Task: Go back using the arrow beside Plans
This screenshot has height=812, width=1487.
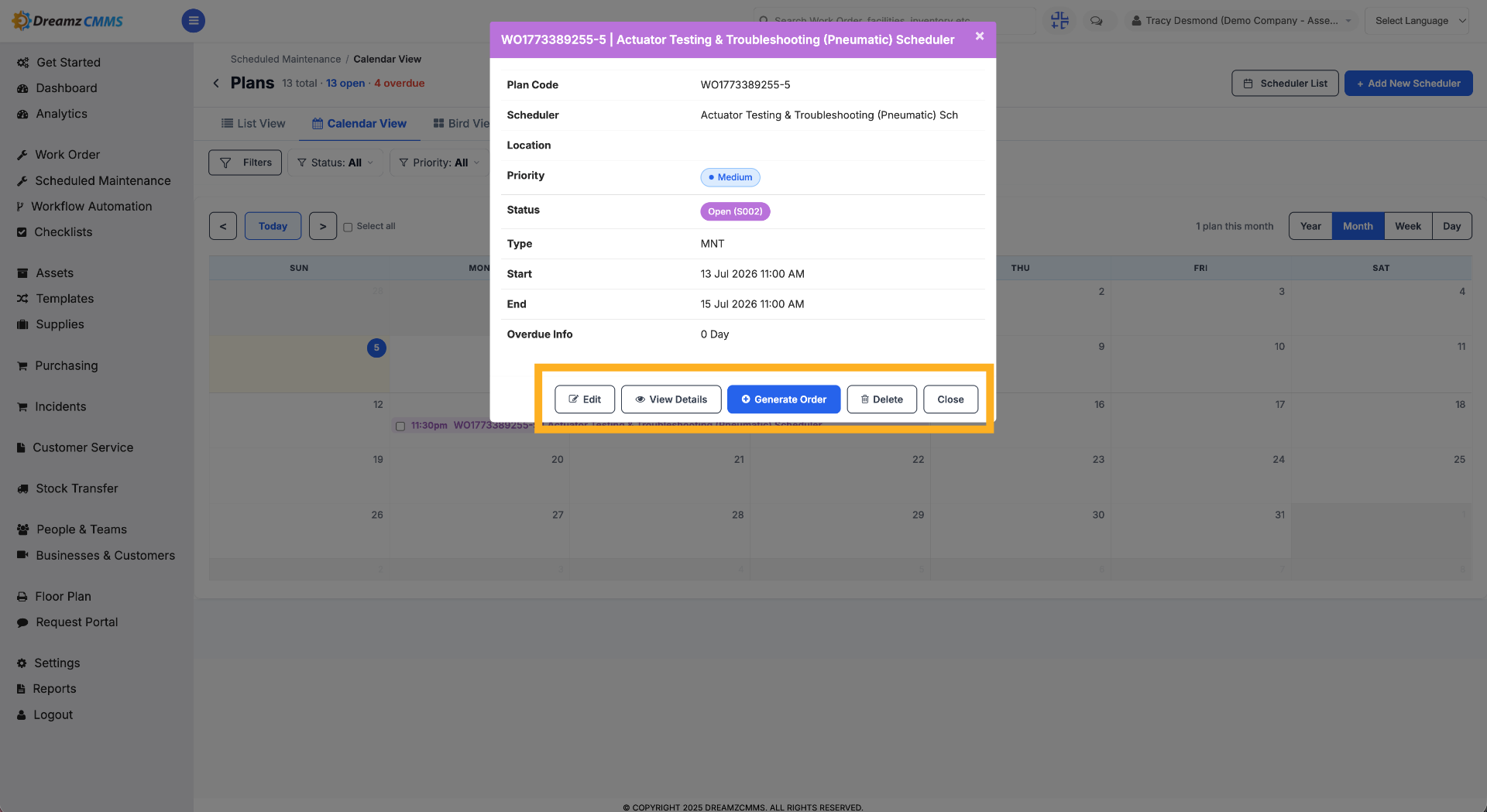Action: point(216,83)
